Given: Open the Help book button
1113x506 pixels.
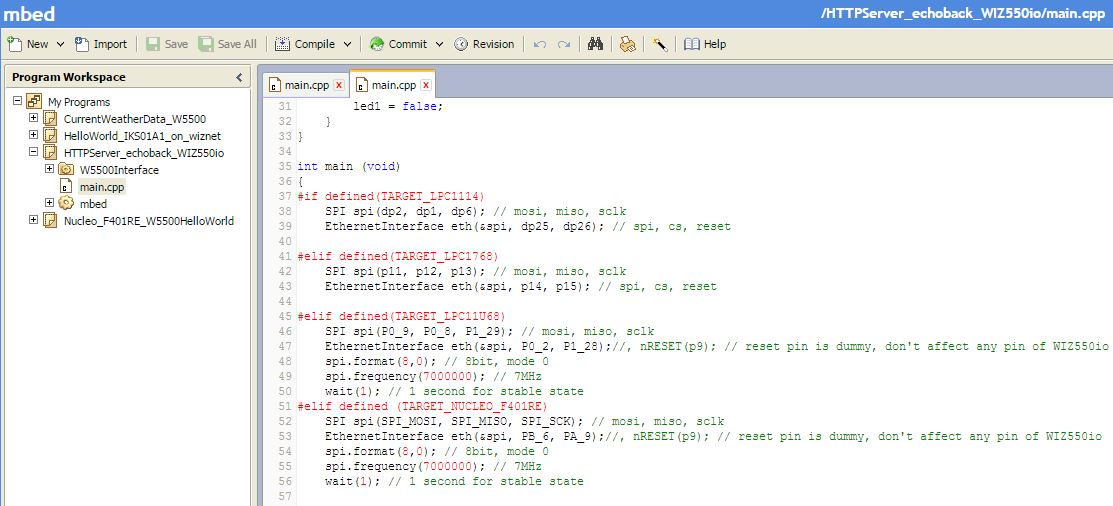Looking at the screenshot, I should (705, 44).
